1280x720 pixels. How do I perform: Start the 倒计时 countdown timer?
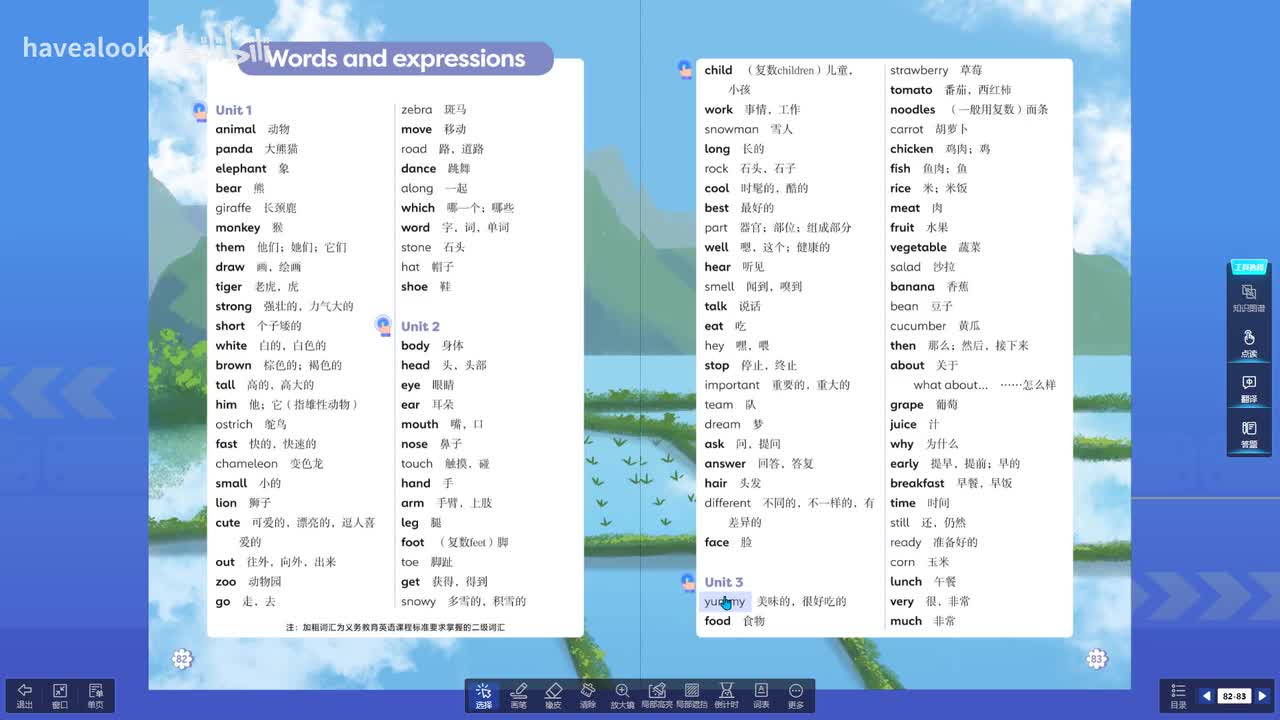[x=727, y=696]
